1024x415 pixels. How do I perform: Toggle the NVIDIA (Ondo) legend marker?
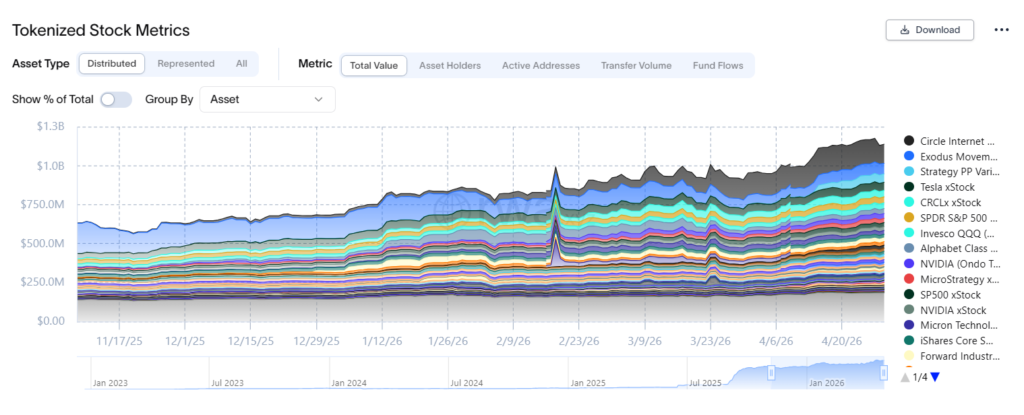tap(908, 264)
